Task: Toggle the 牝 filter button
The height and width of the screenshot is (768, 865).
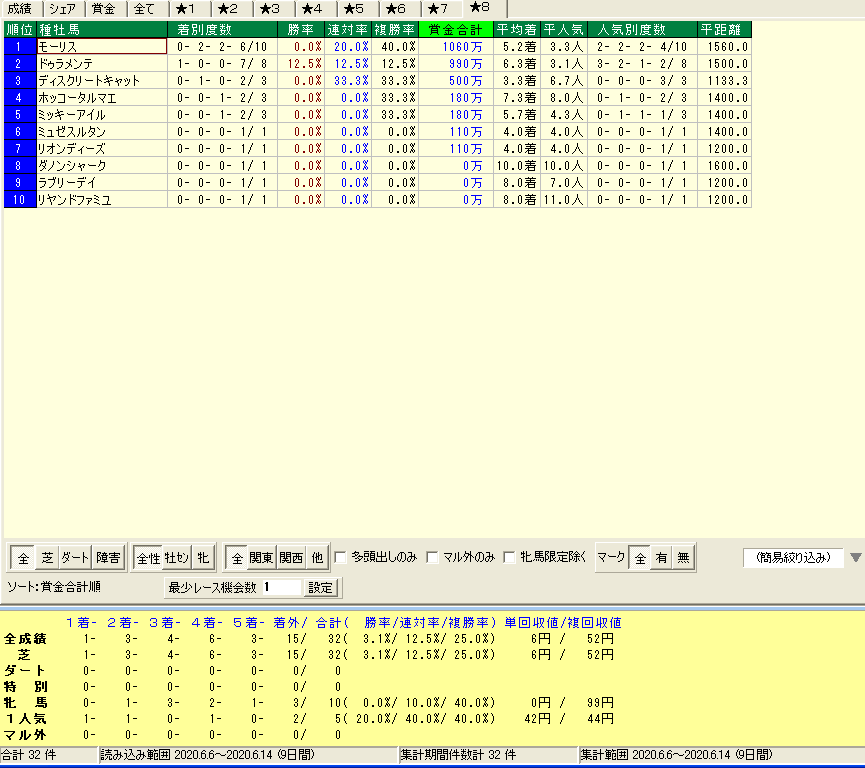Action: tap(203, 558)
